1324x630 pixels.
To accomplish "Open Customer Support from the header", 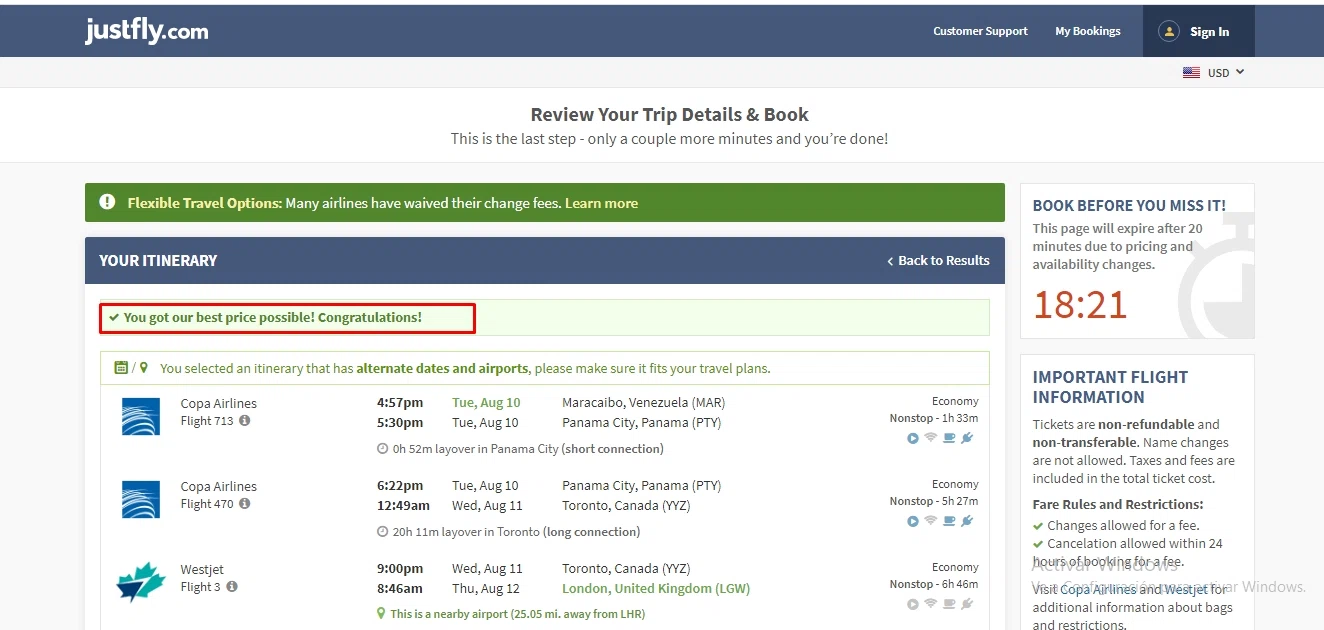I will point(980,31).
